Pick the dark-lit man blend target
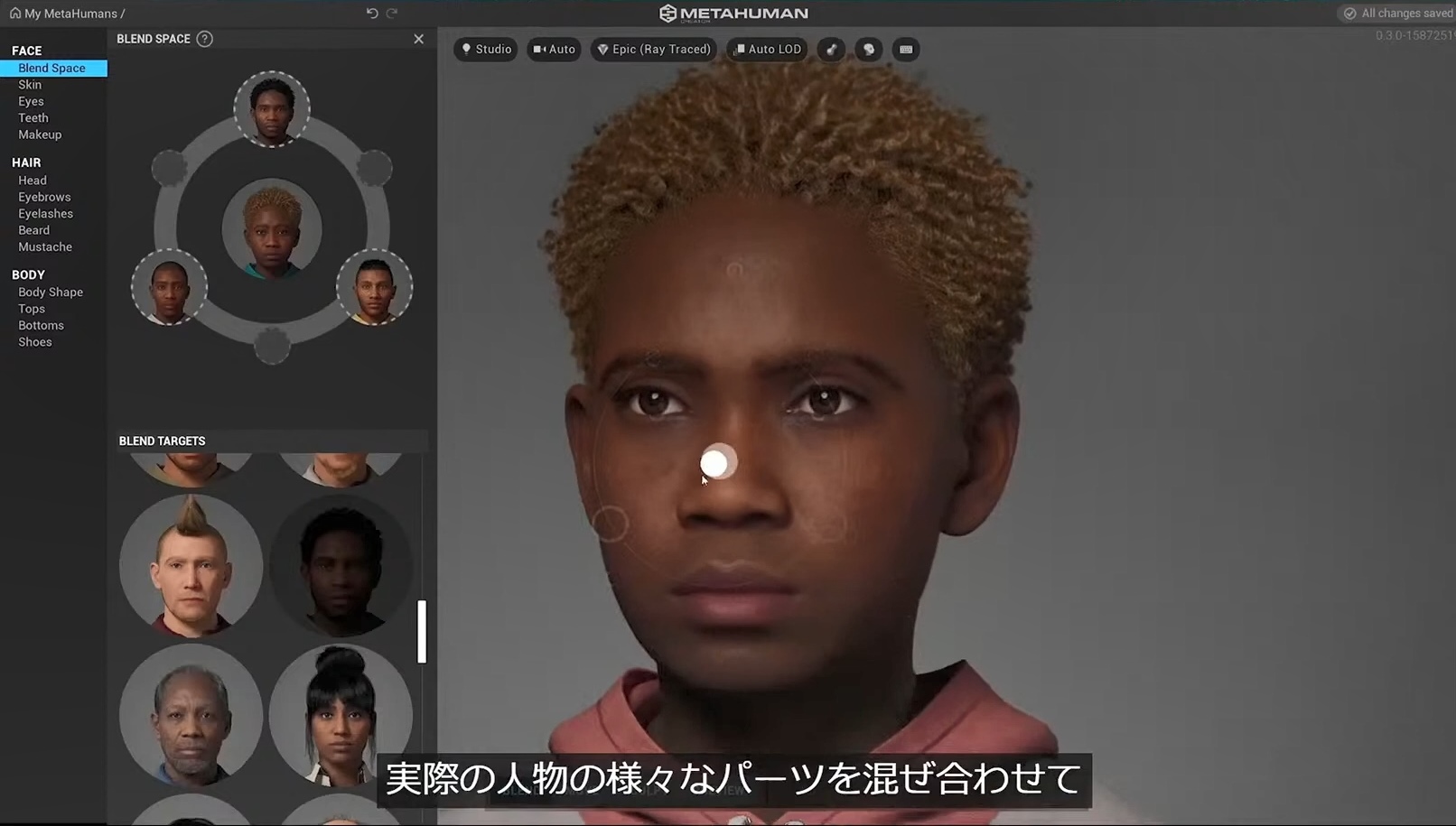This screenshot has width=1456, height=826. [x=341, y=565]
